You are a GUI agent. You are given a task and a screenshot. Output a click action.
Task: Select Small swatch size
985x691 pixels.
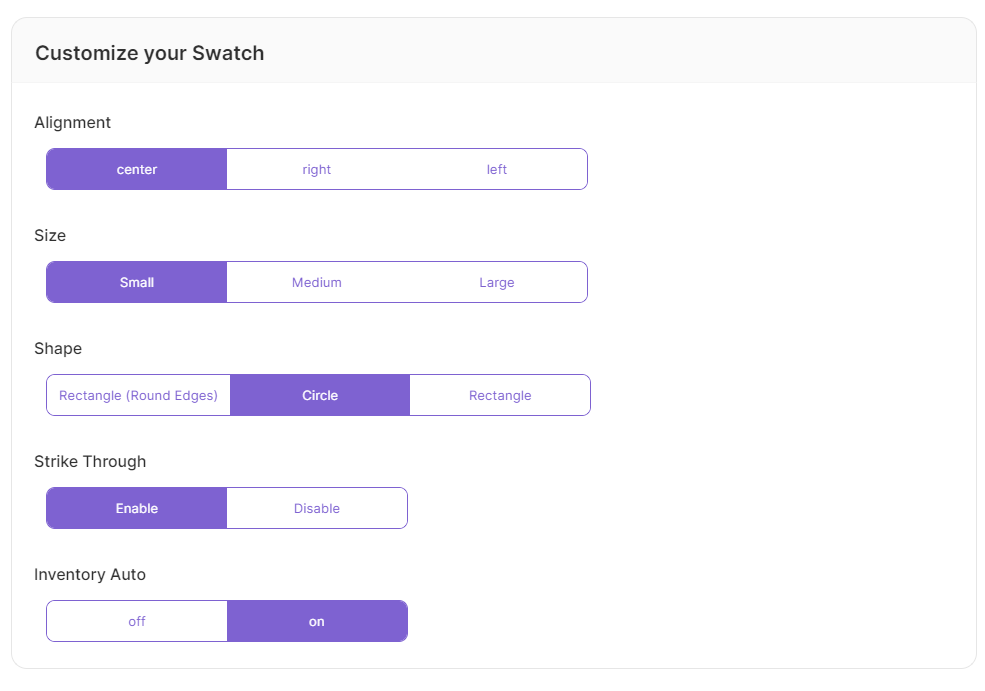pos(137,282)
